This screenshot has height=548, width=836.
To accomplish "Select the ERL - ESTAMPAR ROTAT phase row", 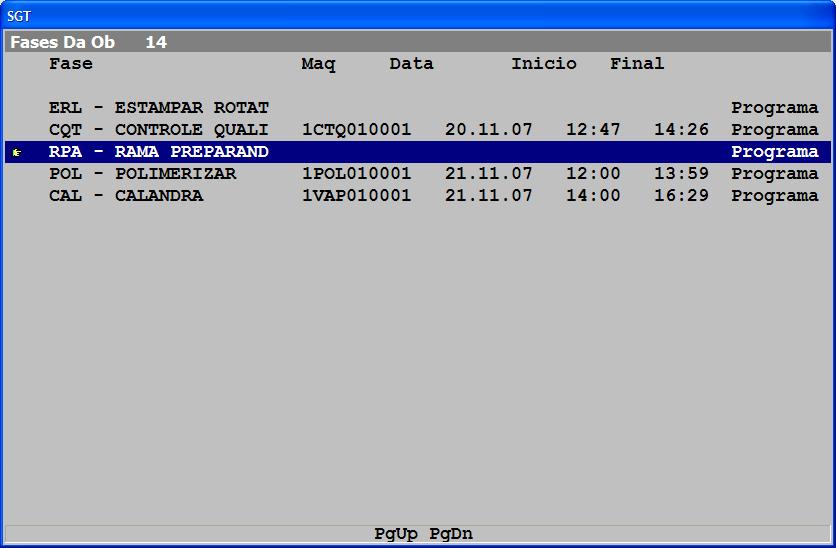I will coord(158,108).
